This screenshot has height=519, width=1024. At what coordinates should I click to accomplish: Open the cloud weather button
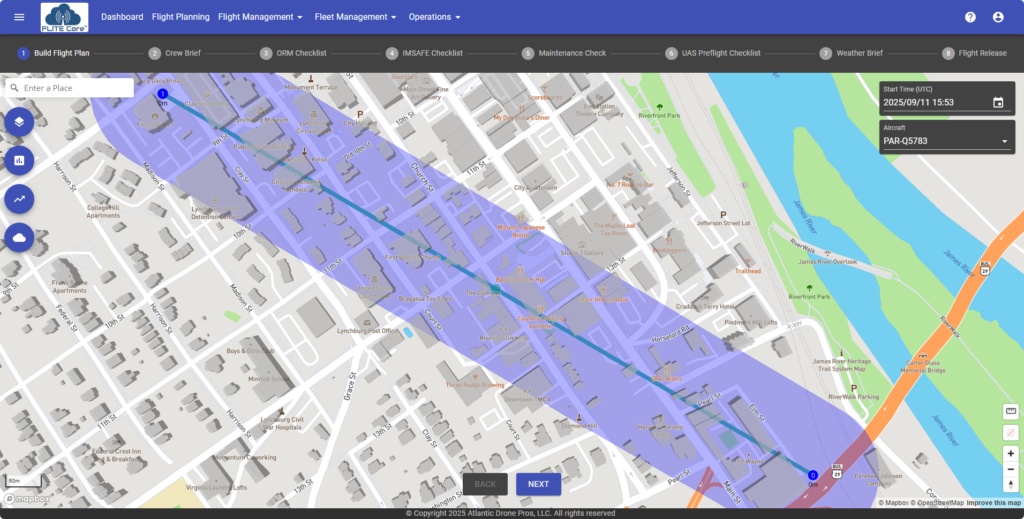click(19, 237)
